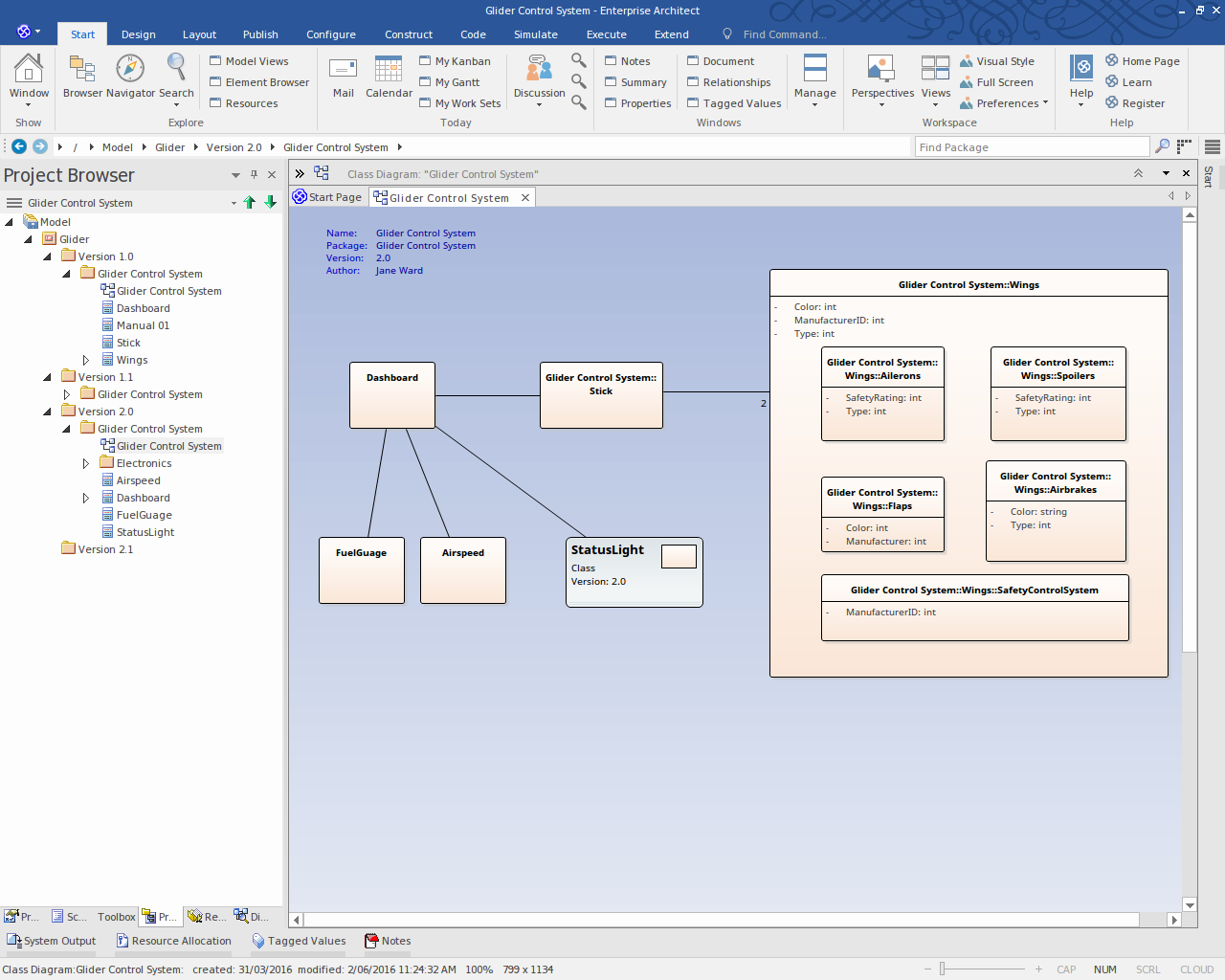This screenshot has width=1225, height=980.
Task: Click the Navigator compass icon
Action: pos(130,70)
